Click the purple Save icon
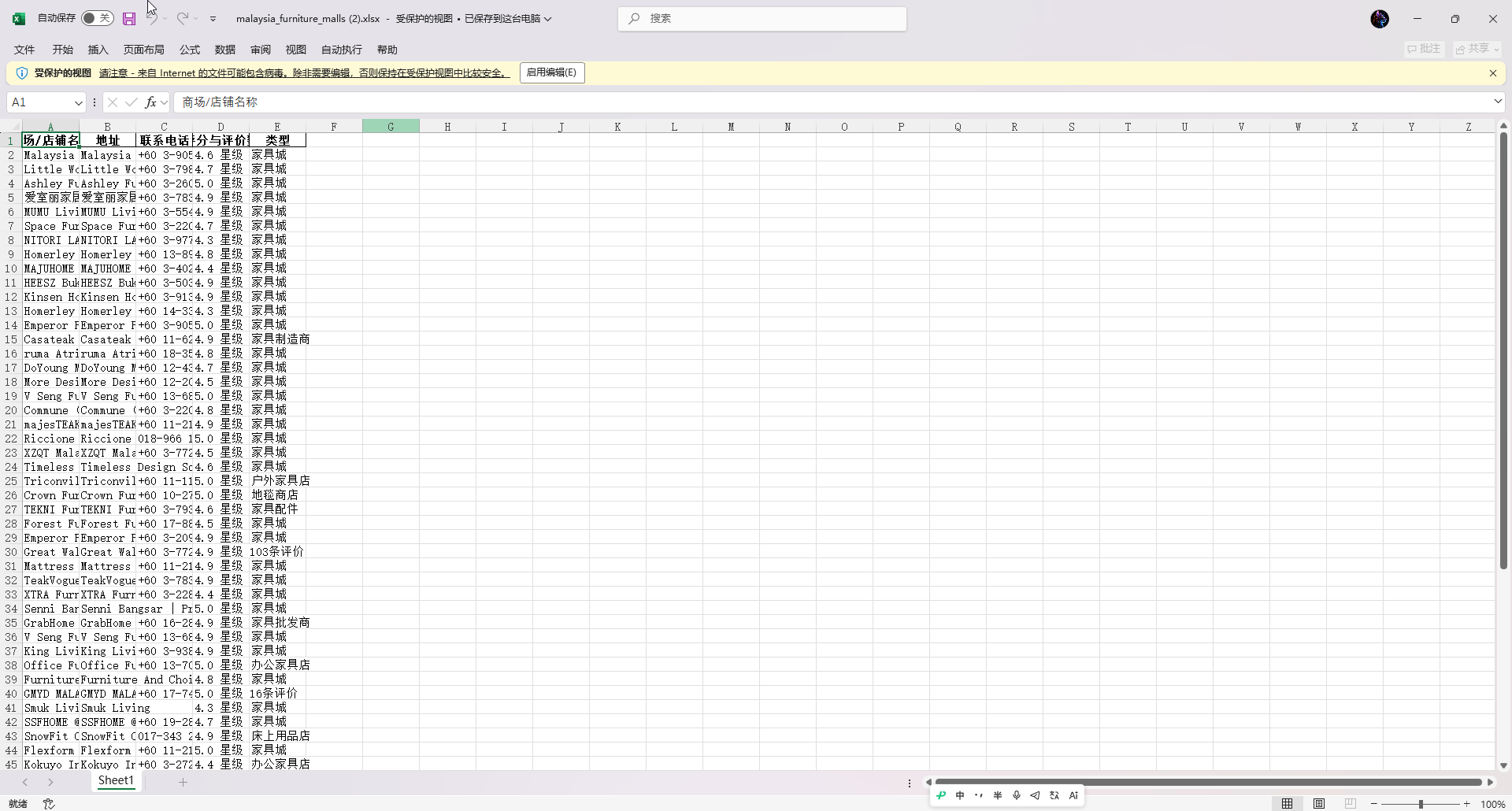 click(x=129, y=19)
